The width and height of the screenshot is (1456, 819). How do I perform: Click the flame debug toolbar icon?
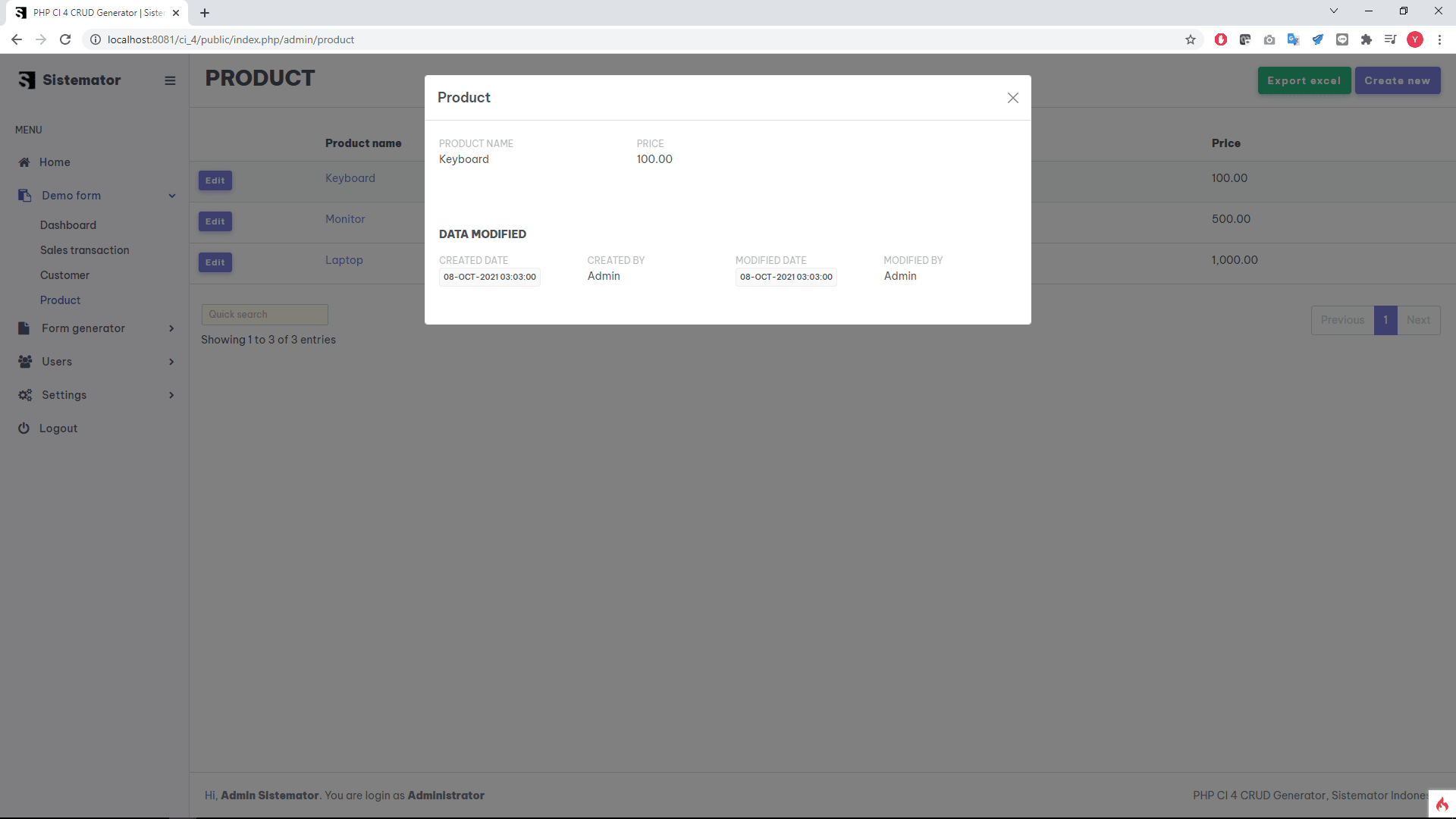tap(1442, 804)
